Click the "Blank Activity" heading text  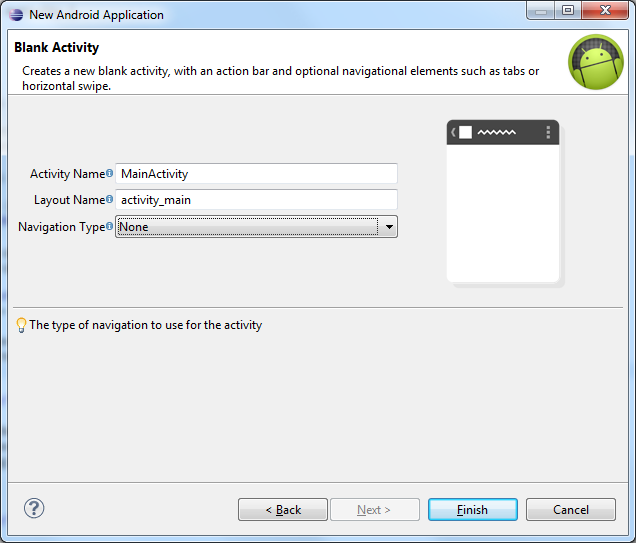click(x=56, y=47)
